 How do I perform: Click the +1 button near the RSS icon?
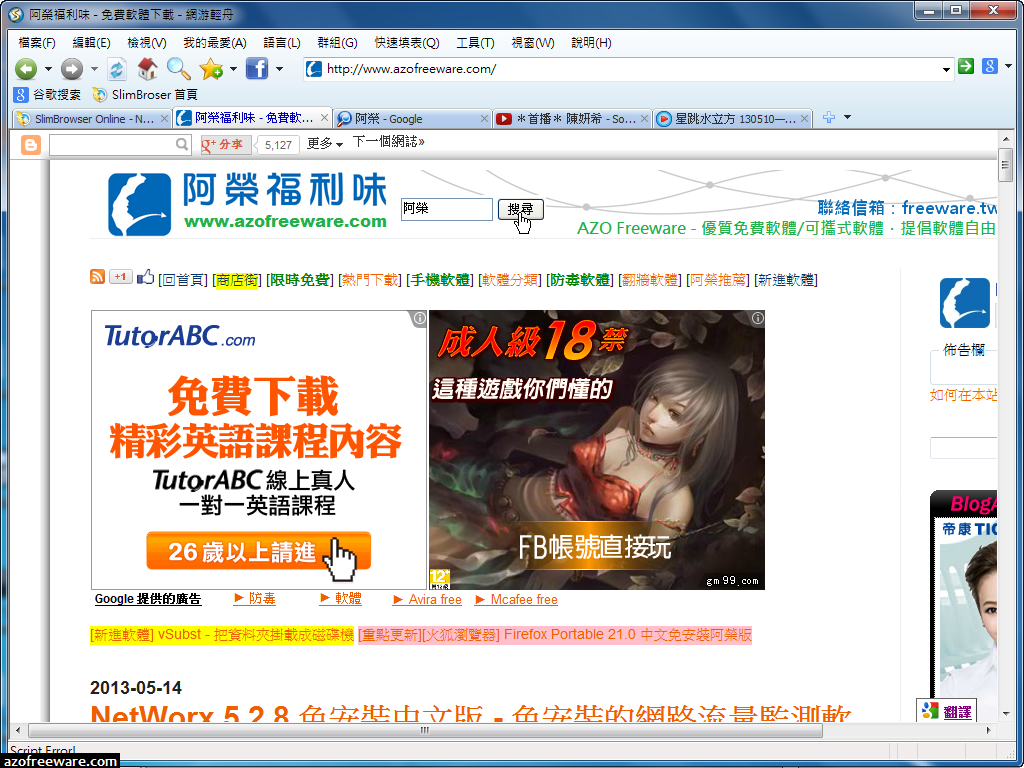(120, 276)
